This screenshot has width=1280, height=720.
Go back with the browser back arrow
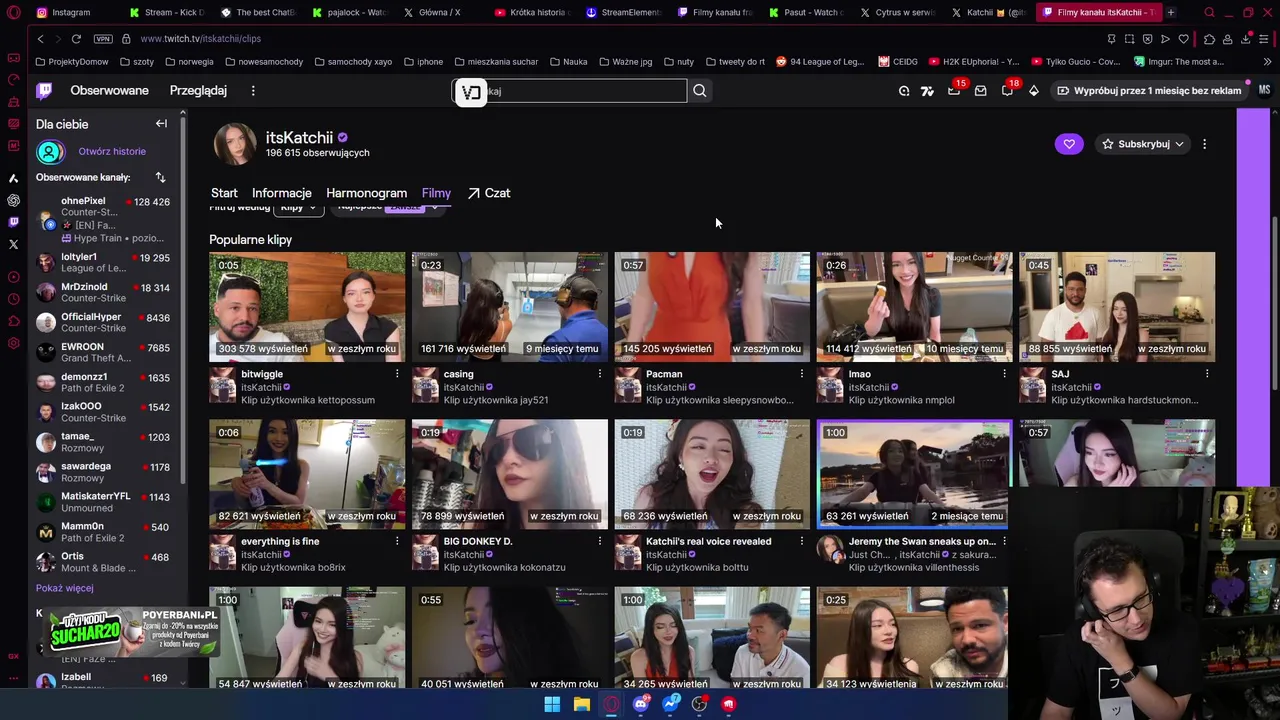[40, 38]
